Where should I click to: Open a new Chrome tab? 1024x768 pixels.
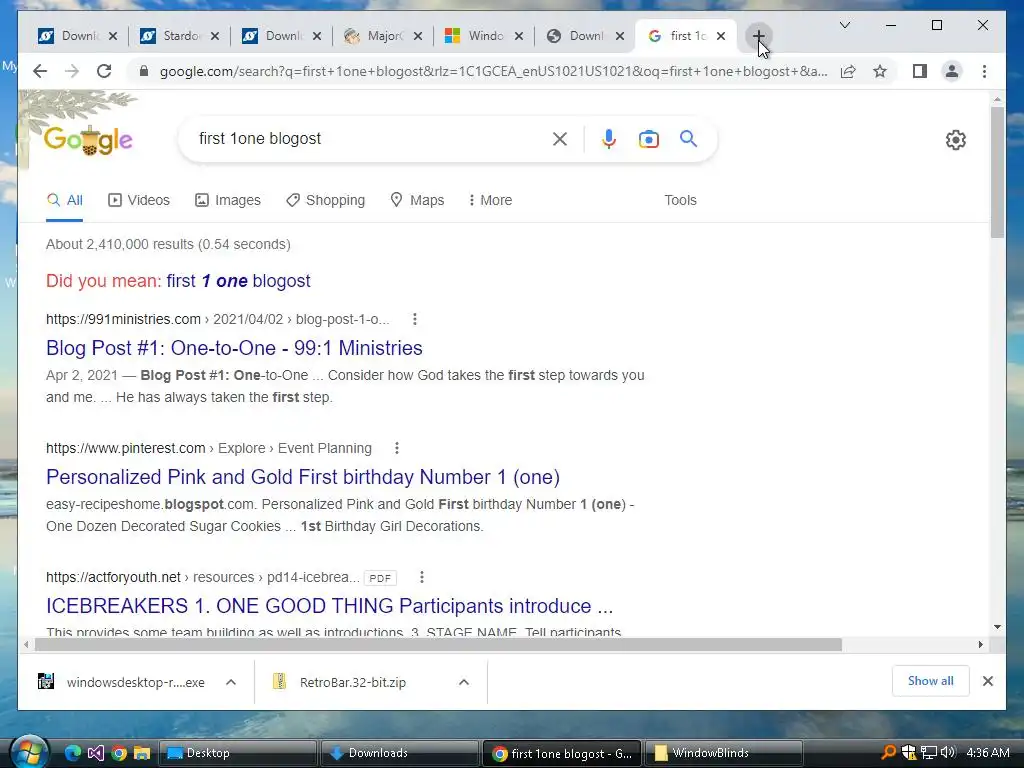coord(758,36)
